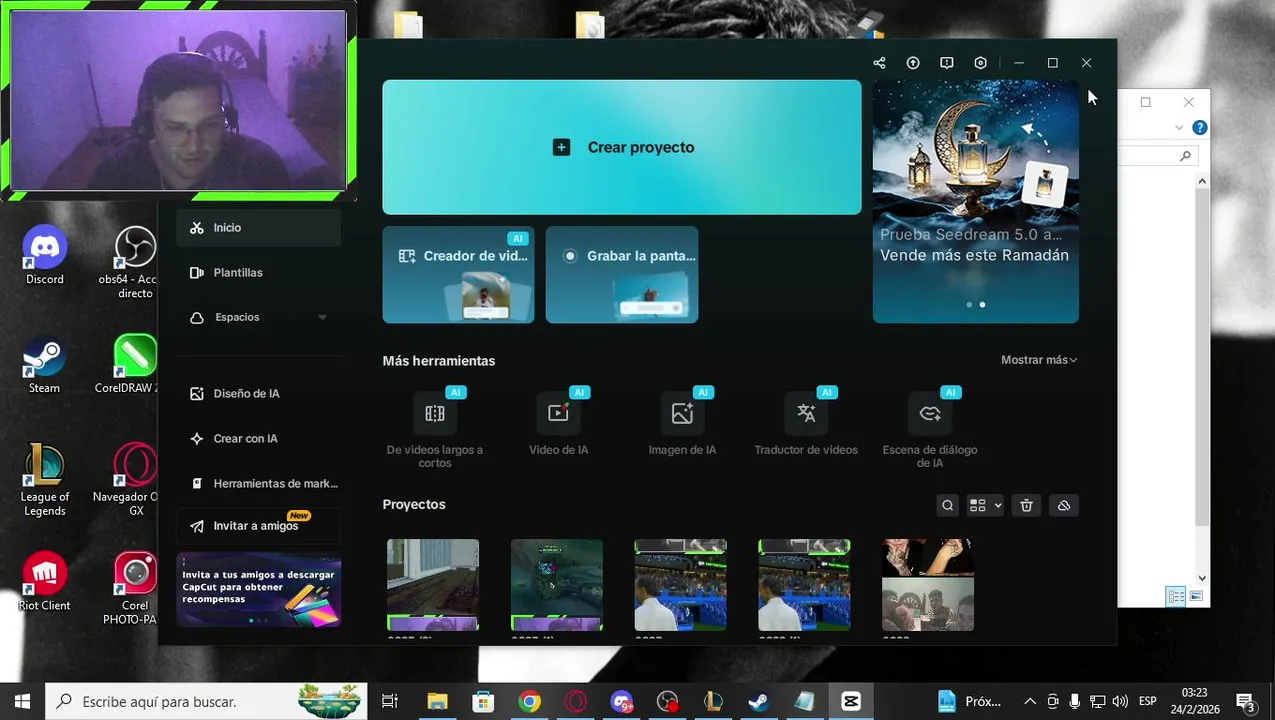Switch to large icons view in background window
Image resolution: width=1275 pixels, height=720 pixels.
(x=1196, y=597)
